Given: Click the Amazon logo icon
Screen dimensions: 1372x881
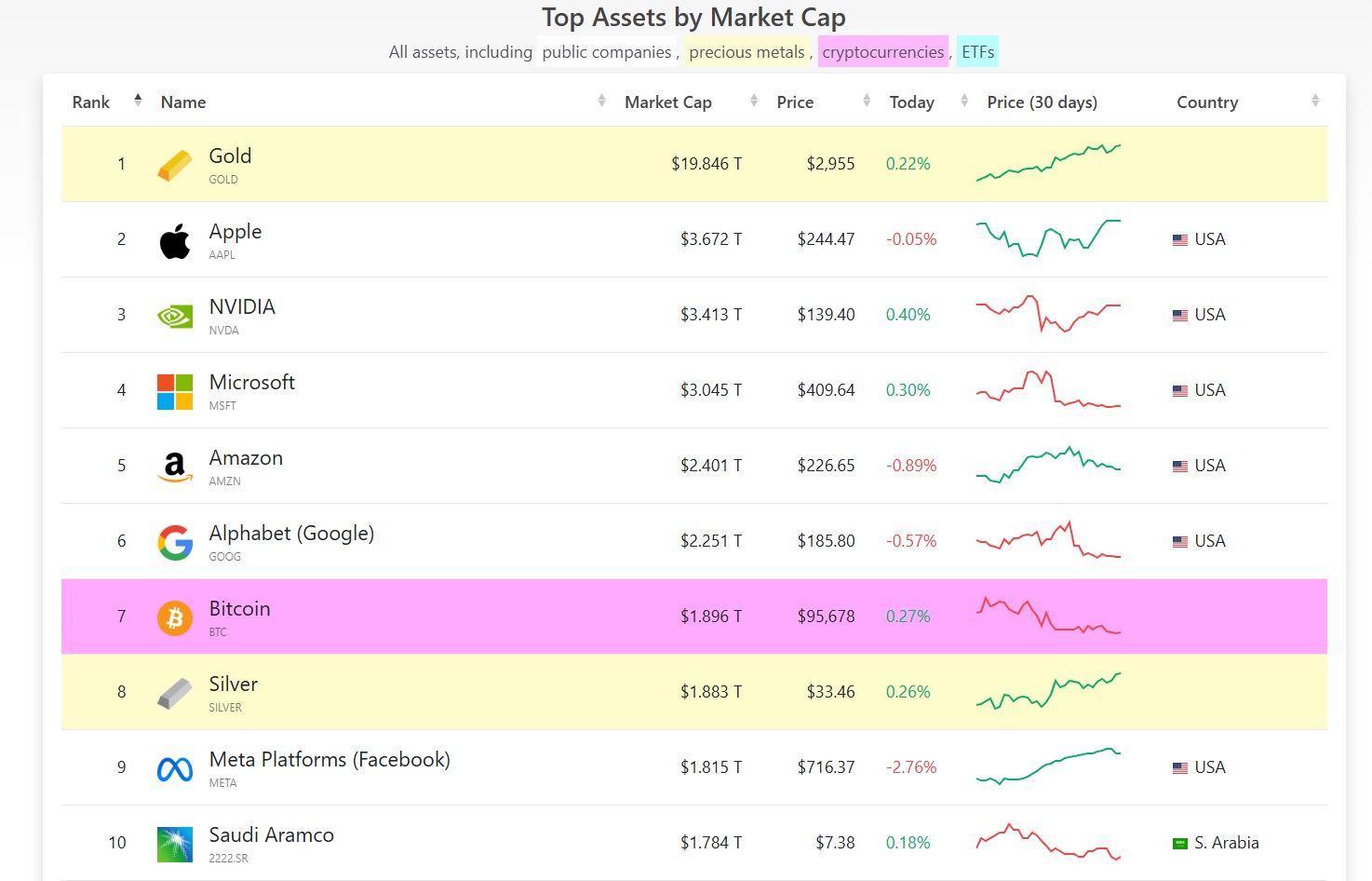Looking at the screenshot, I should point(175,468).
